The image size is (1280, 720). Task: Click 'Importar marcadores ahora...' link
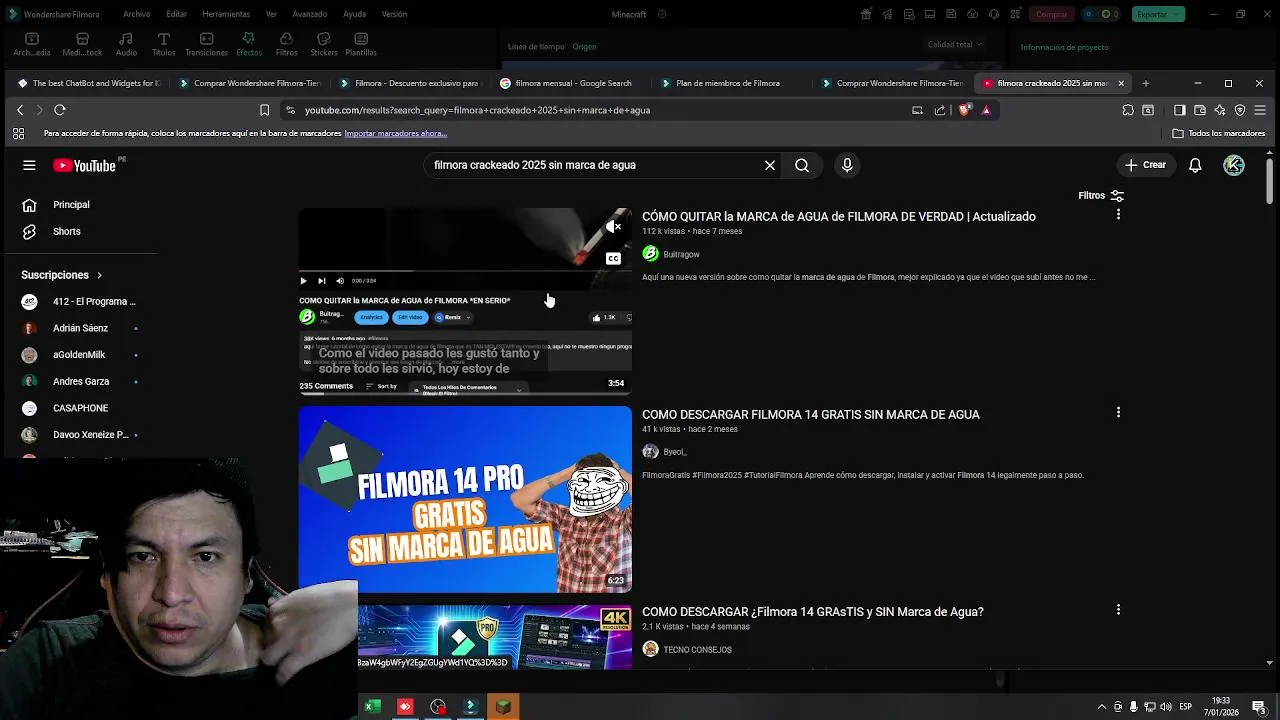[395, 133]
